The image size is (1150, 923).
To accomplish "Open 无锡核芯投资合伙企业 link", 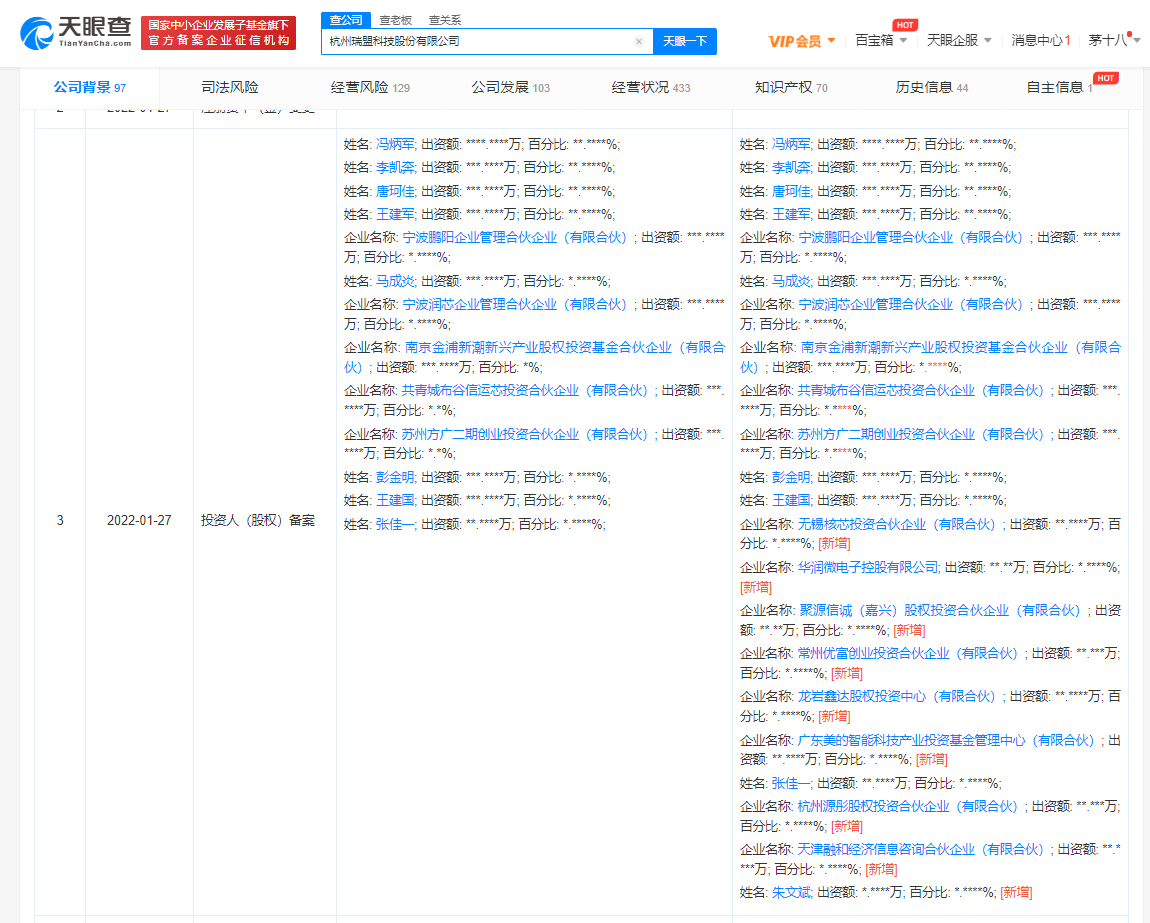I will point(897,525).
